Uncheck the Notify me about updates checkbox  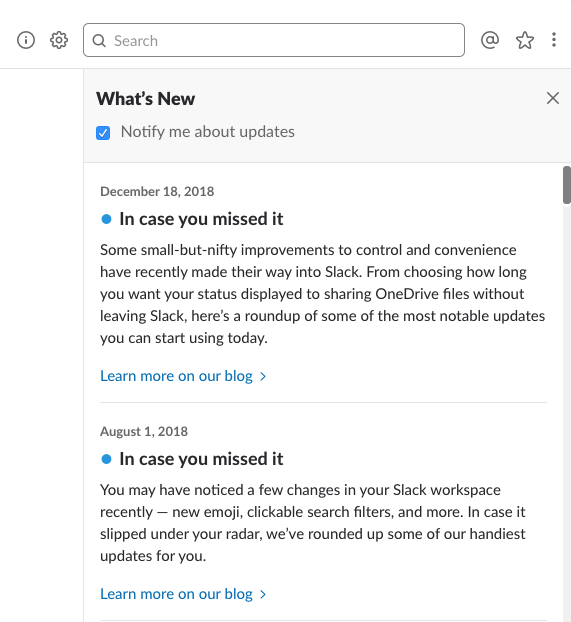(103, 133)
